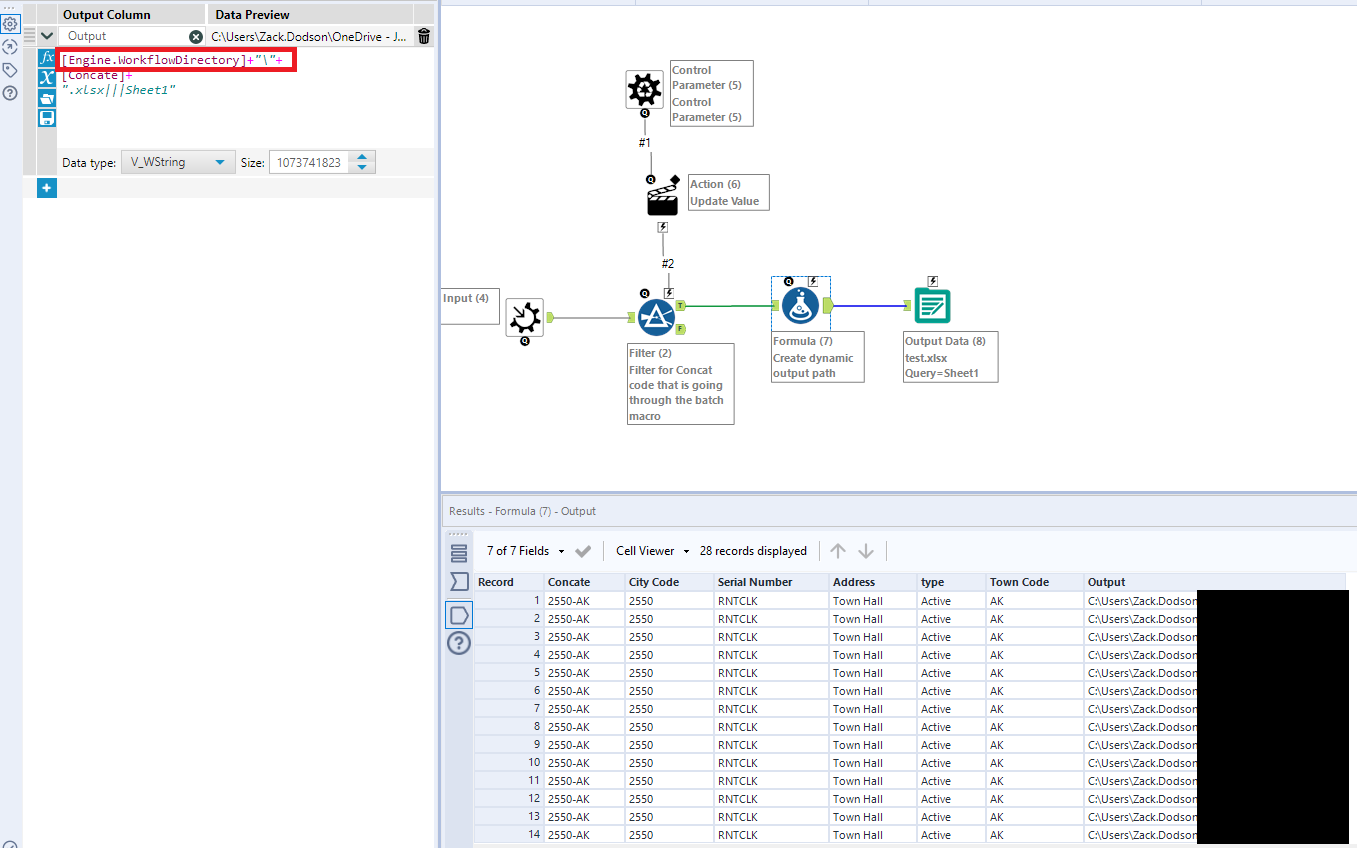This screenshot has height=848, width=1357.
Task: Collapse the Output expression with chevron
Action: point(47,36)
